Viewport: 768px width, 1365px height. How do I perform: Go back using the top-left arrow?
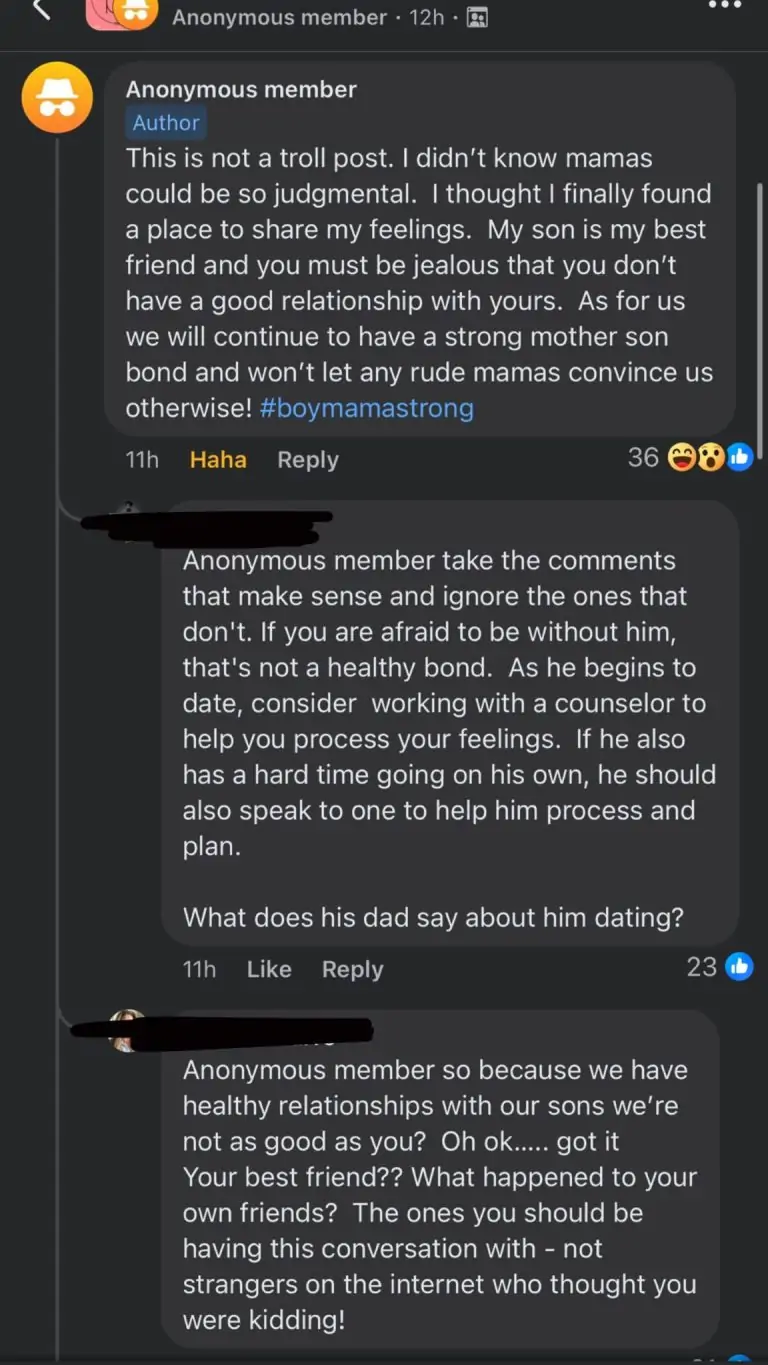click(40, 10)
